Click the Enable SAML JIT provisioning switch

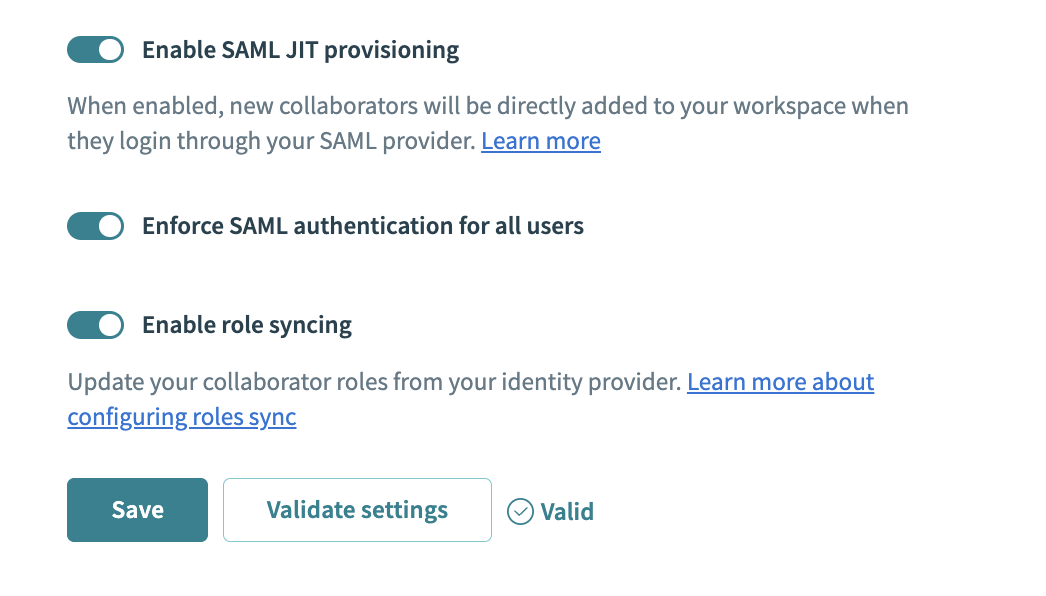point(95,49)
